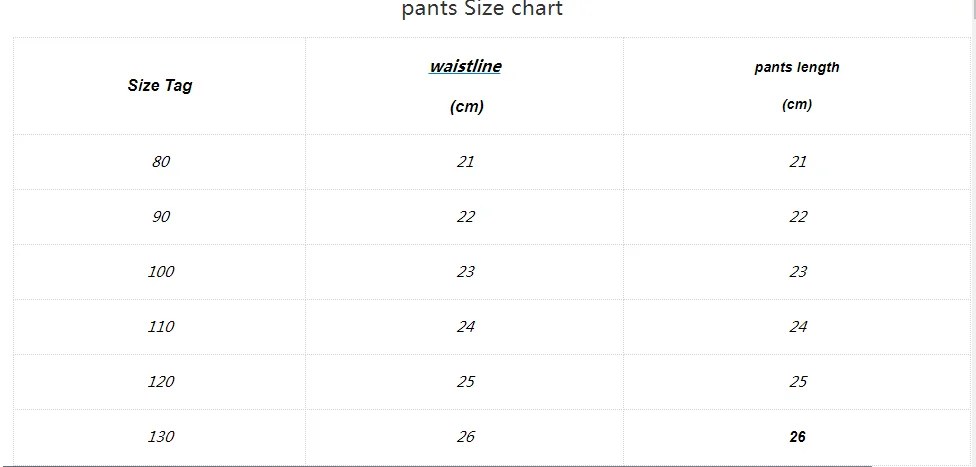The height and width of the screenshot is (467, 976).
Task: Click pants length value 23
Action: point(797,271)
